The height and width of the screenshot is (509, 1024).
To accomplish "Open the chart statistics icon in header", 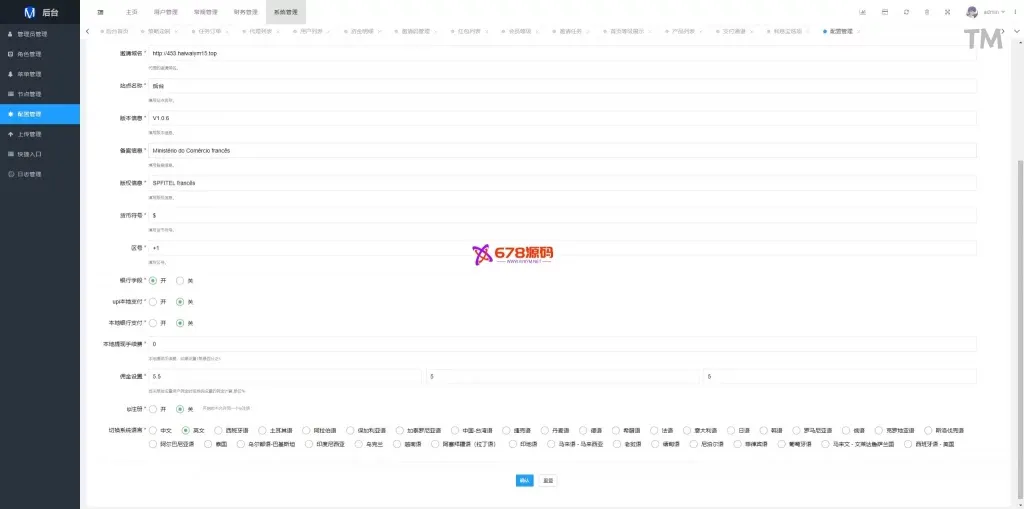I will click(x=862, y=12).
